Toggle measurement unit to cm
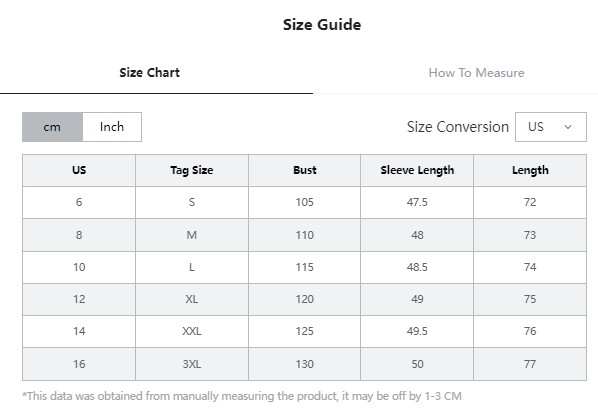 (52, 127)
